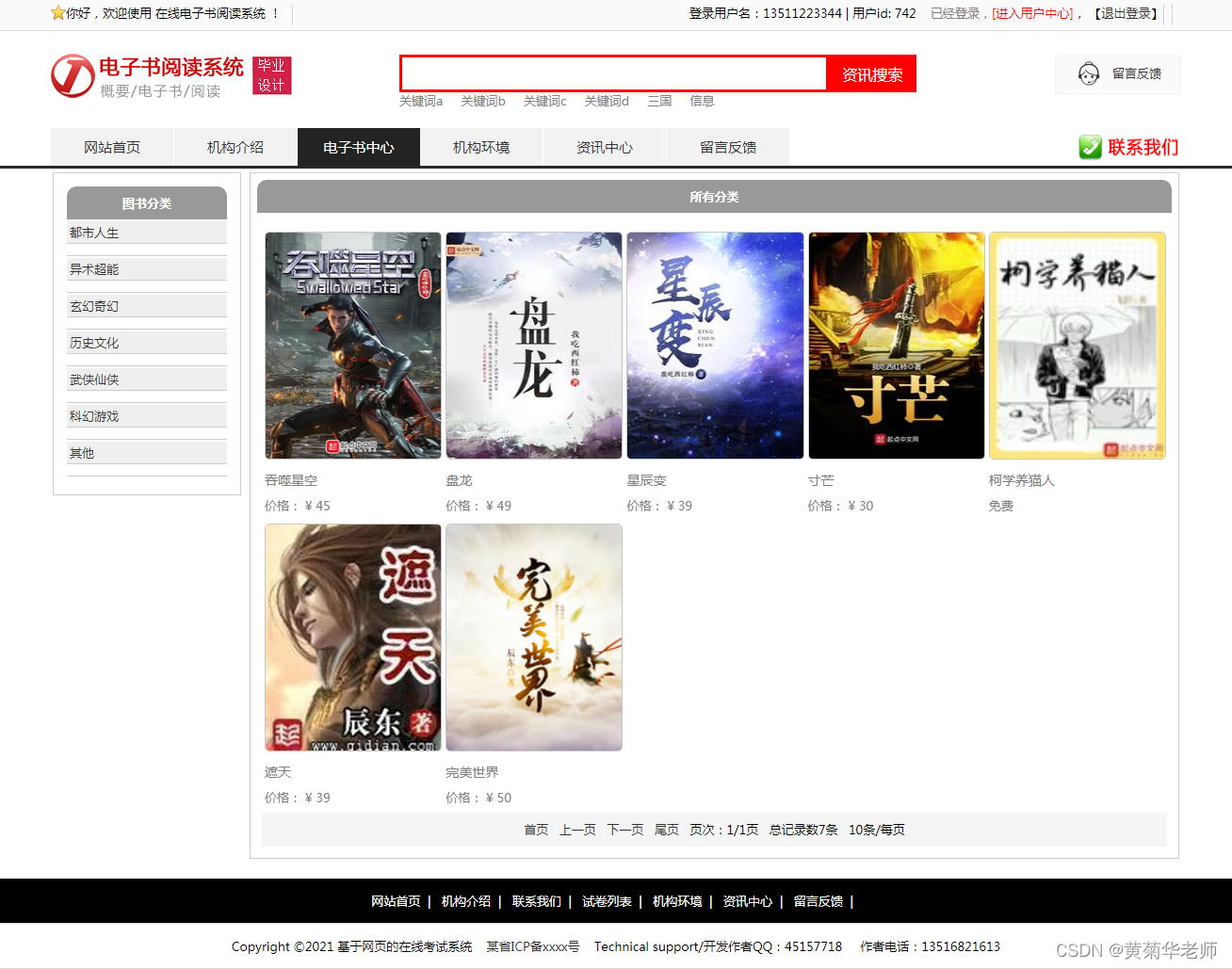The height and width of the screenshot is (969, 1232).
Task: Select the 星辰变 book cover
Action: click(x=715, y=346)
